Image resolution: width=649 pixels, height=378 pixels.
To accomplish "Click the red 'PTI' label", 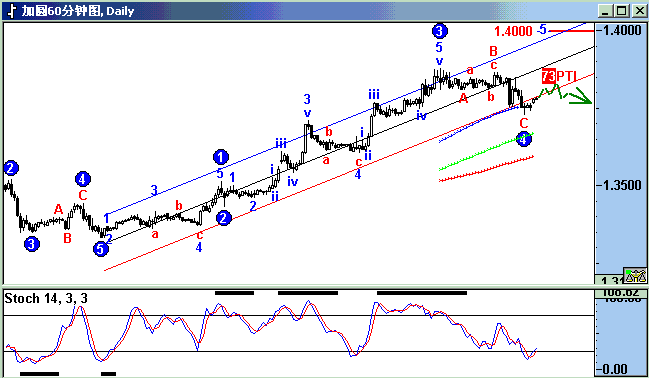I will (x=567, y=76).
